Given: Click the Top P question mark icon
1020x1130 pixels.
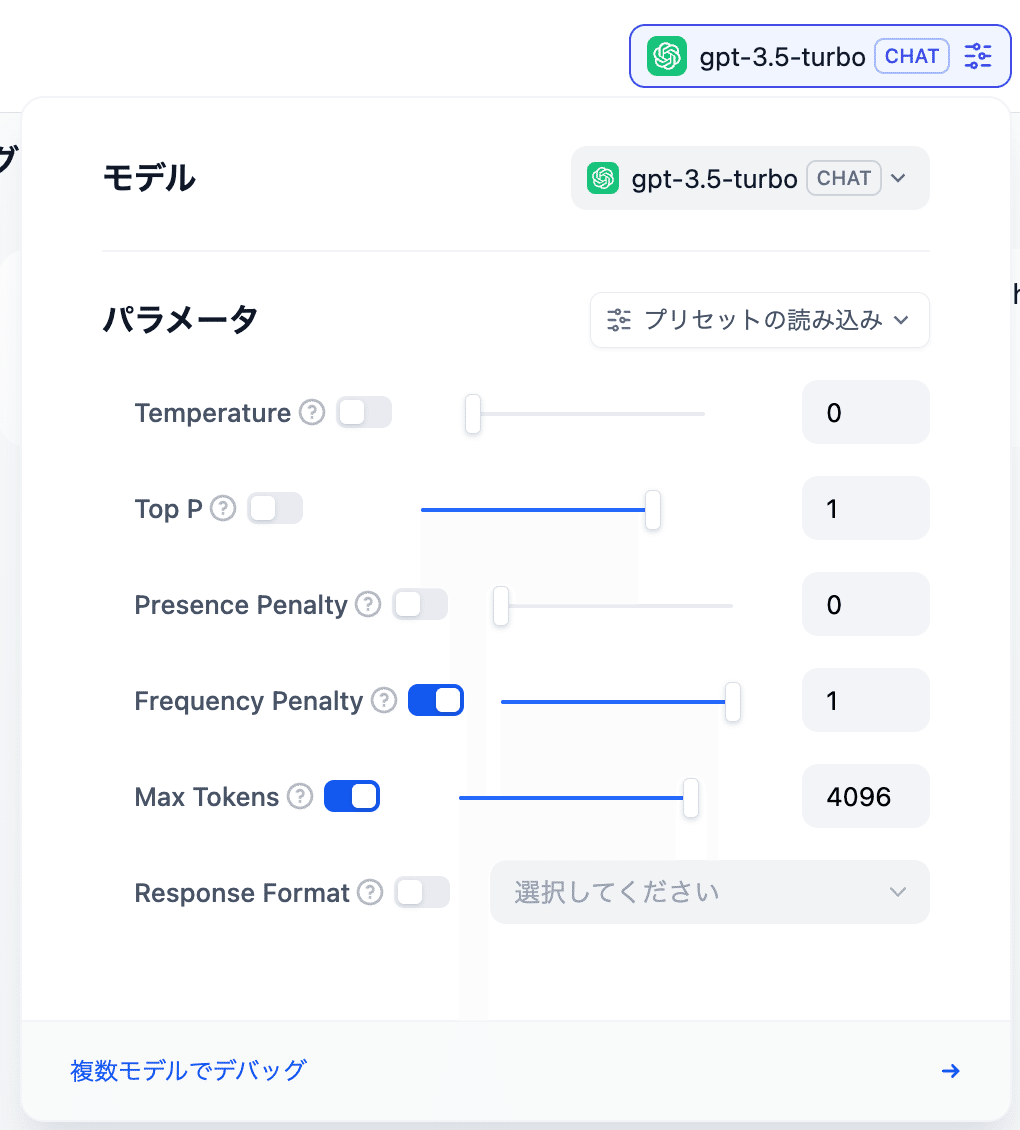Looking at the screenshot, I should coord(221,508).
